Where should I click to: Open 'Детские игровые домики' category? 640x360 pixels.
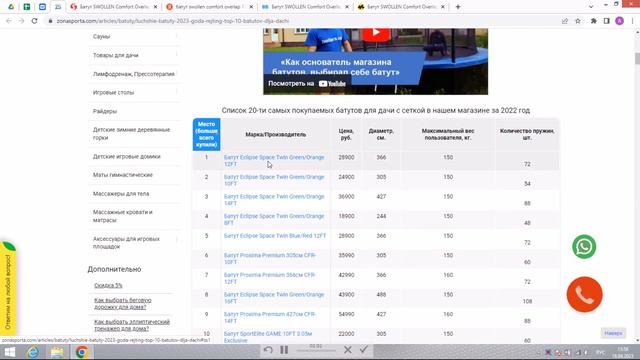[127, 156]
